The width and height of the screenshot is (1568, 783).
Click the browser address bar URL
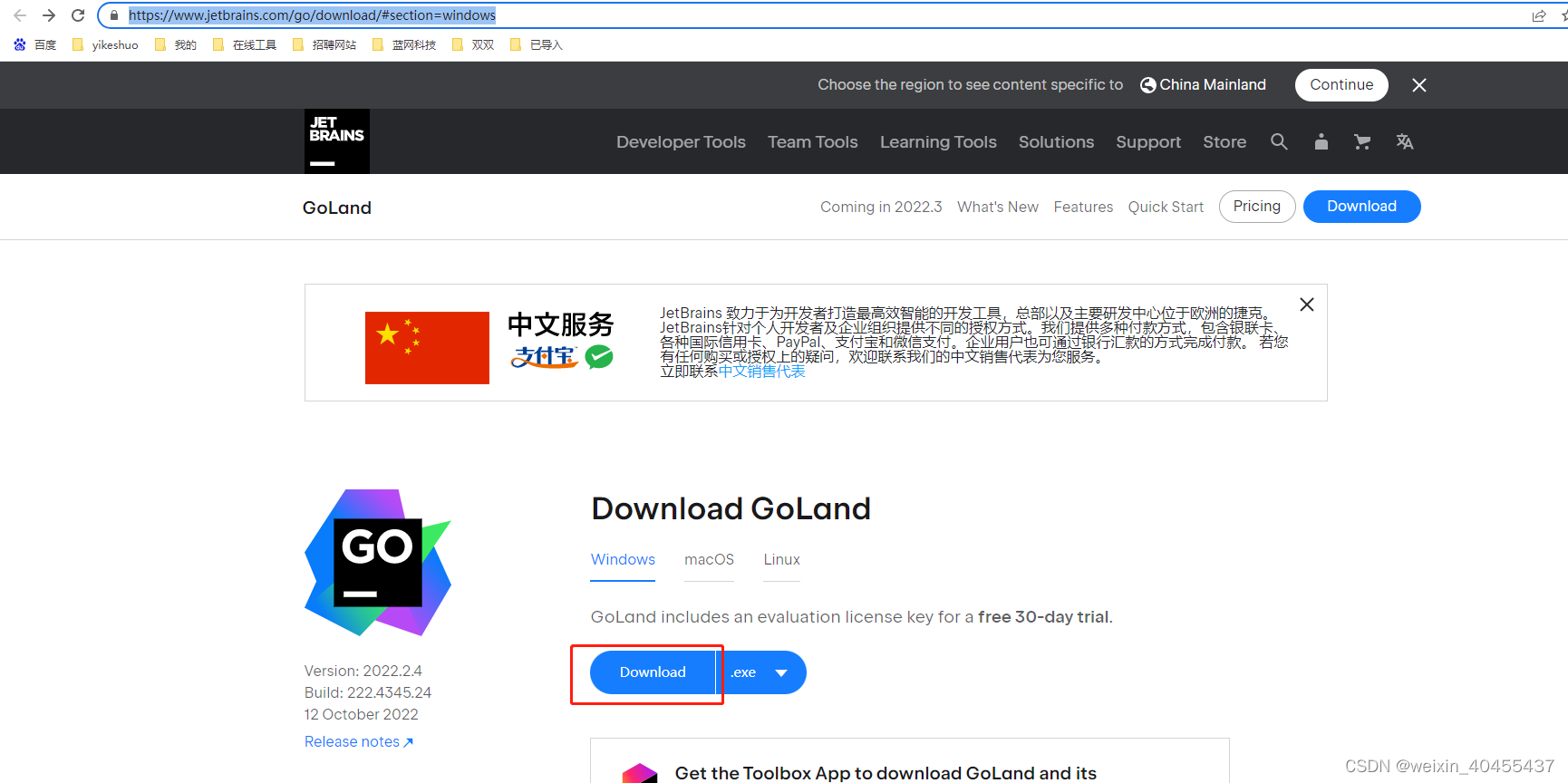(312, 15)
